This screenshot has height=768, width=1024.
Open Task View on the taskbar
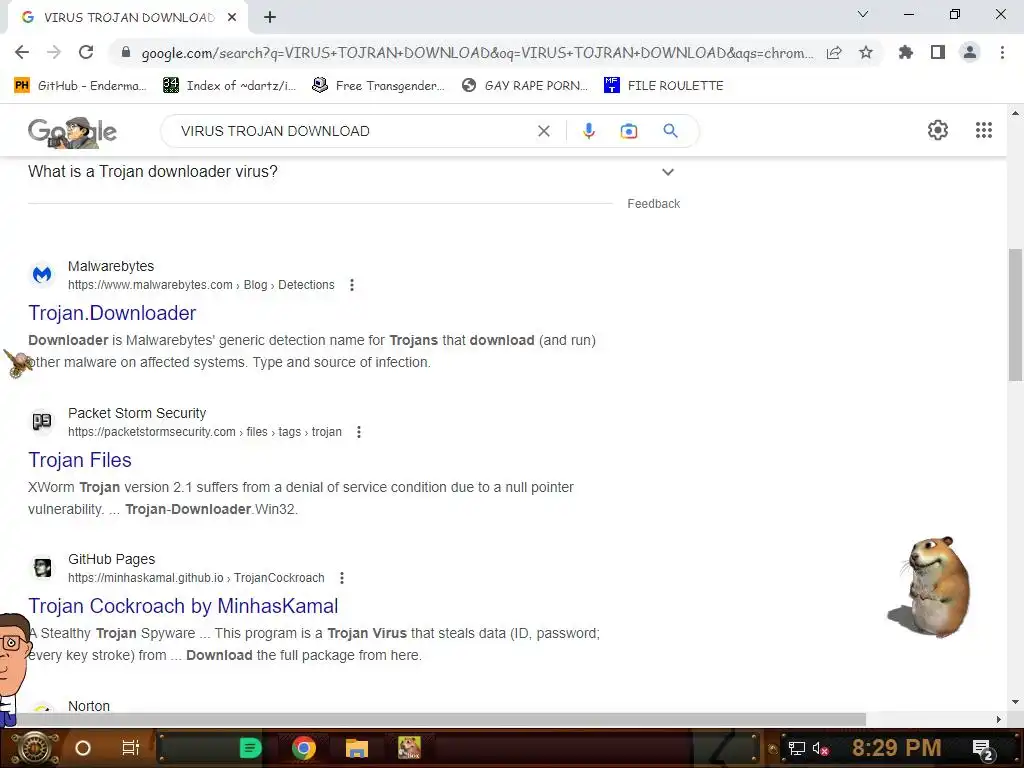point(131,748)
